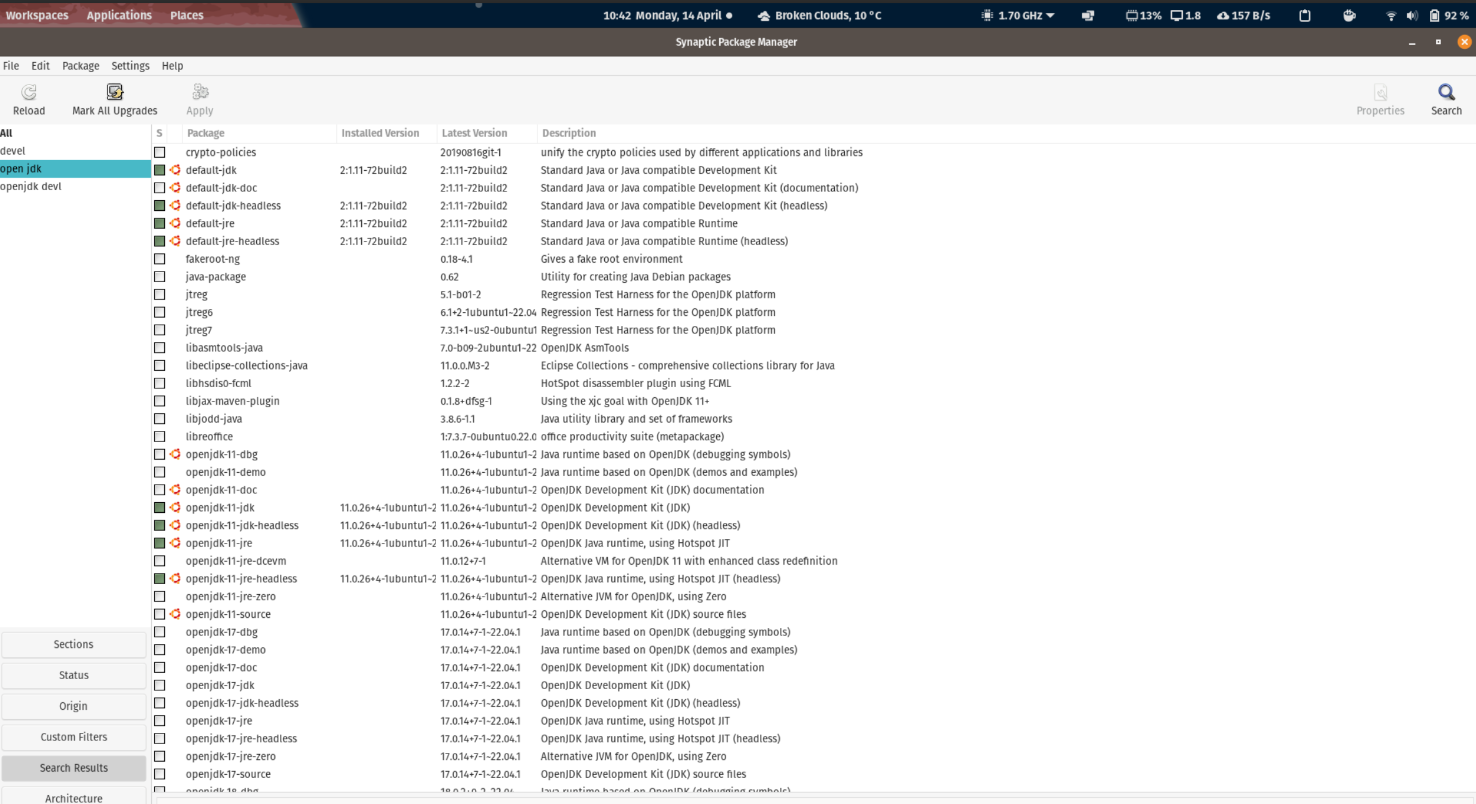Click the Ubuntu logo beside default-jdk
Screen dimensions: 1476x804
[x=175, y=170]
